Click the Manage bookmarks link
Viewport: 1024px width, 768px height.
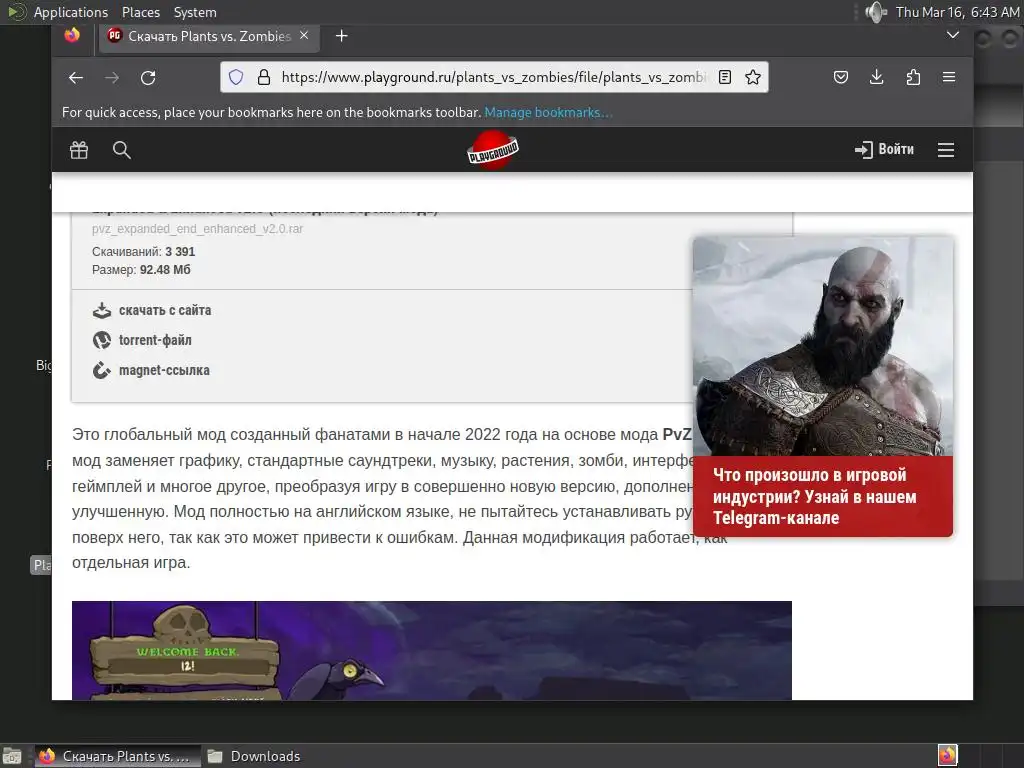[x=548, y=112]
